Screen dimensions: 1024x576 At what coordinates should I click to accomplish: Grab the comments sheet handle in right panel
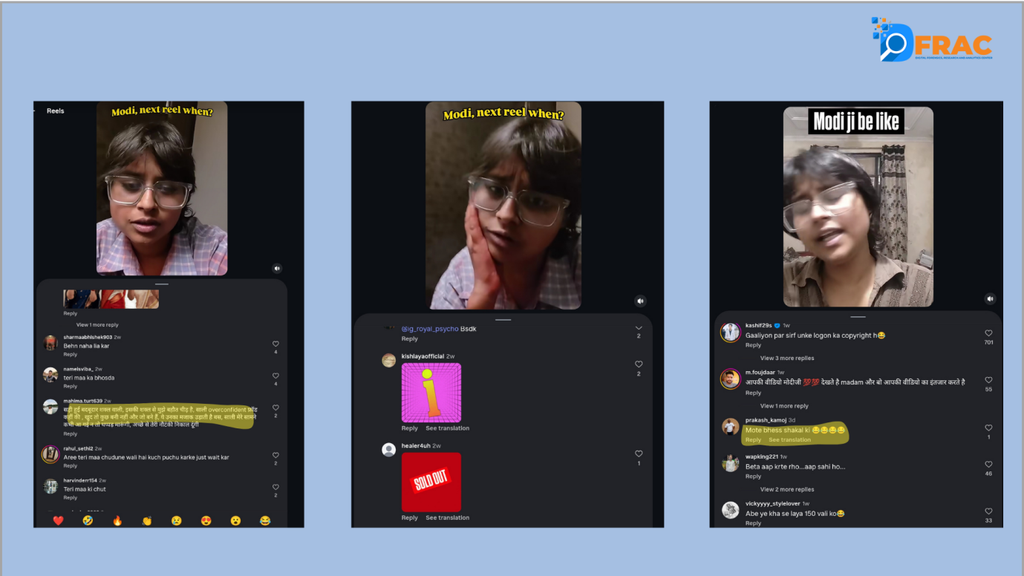(x=857, y=317)
